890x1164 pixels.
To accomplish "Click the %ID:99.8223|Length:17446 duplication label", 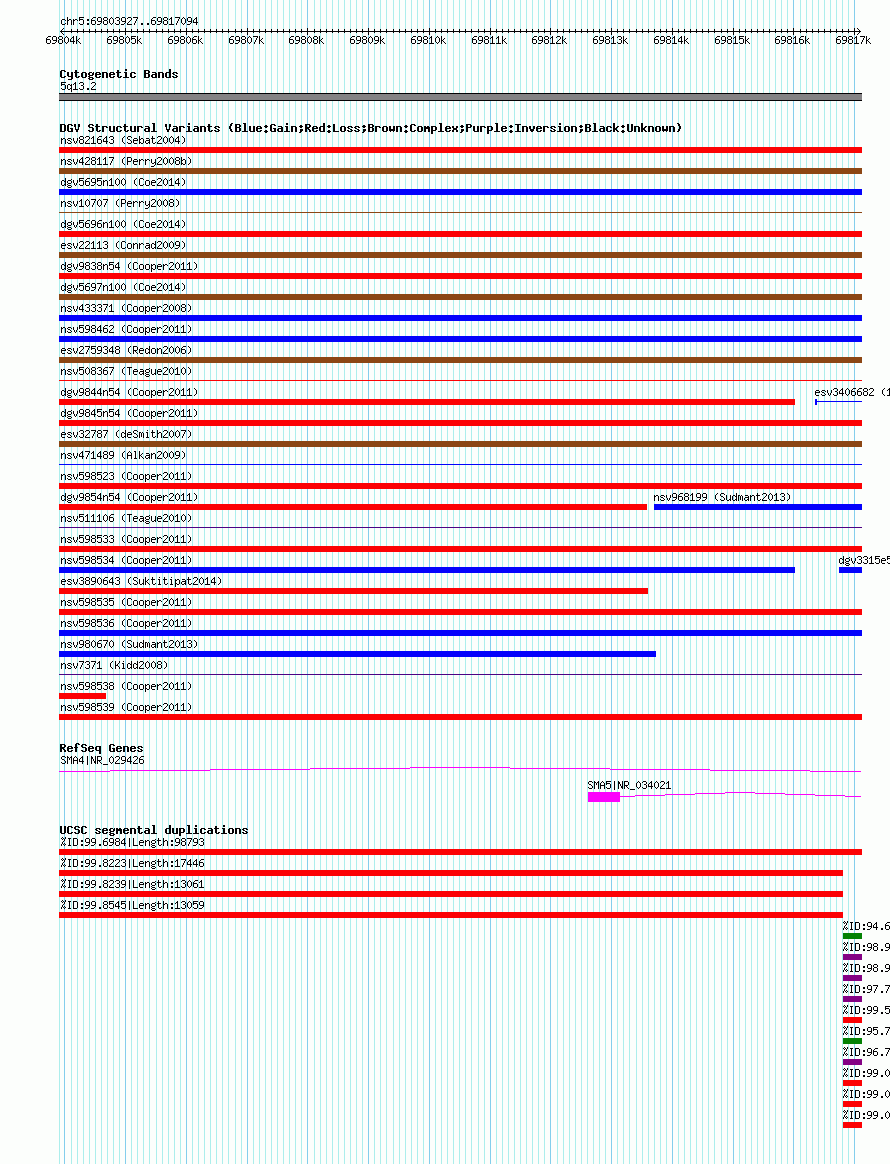I will tap(132, 863).
